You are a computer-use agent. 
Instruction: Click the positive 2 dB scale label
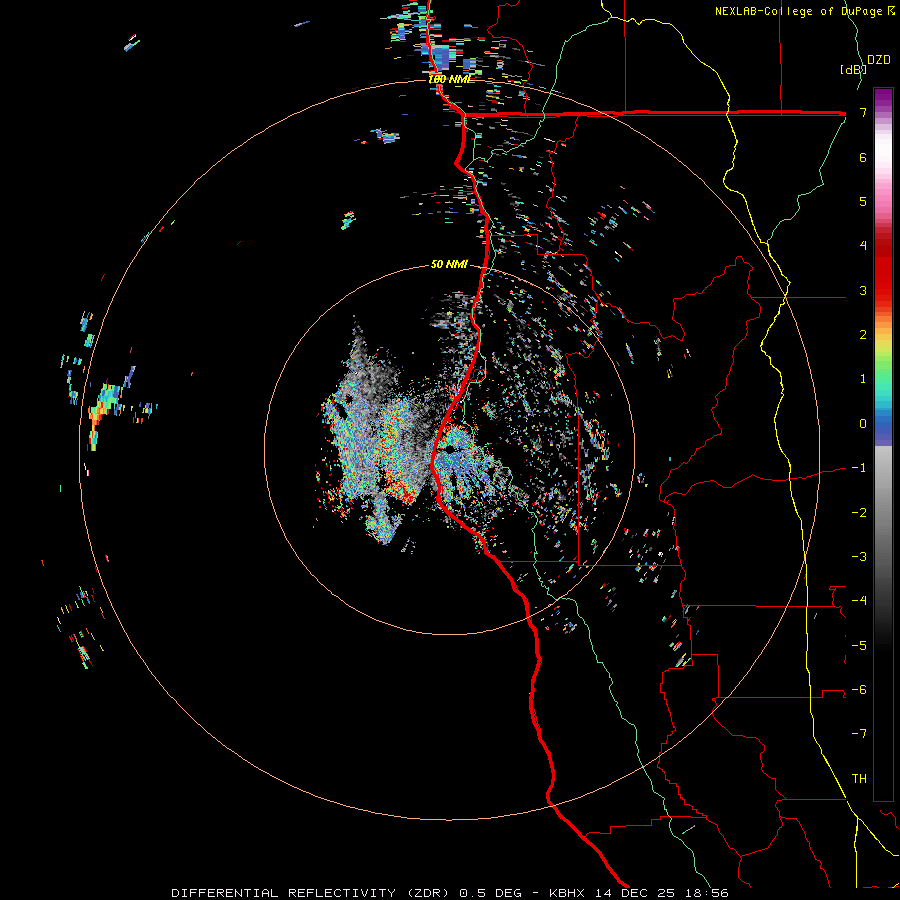coord(863,335)
